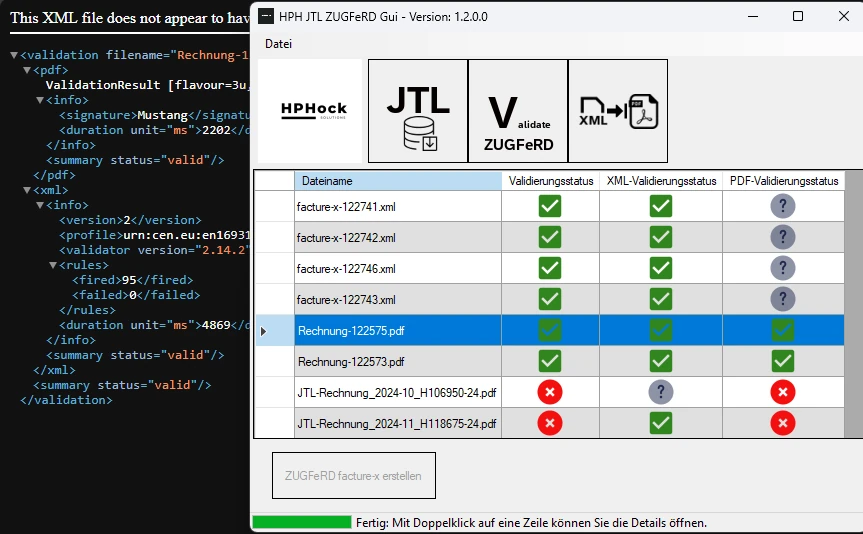
Task: Click Validierungsstatus check for facture-x-122746.xml
Action: click(x=550, y=268)
